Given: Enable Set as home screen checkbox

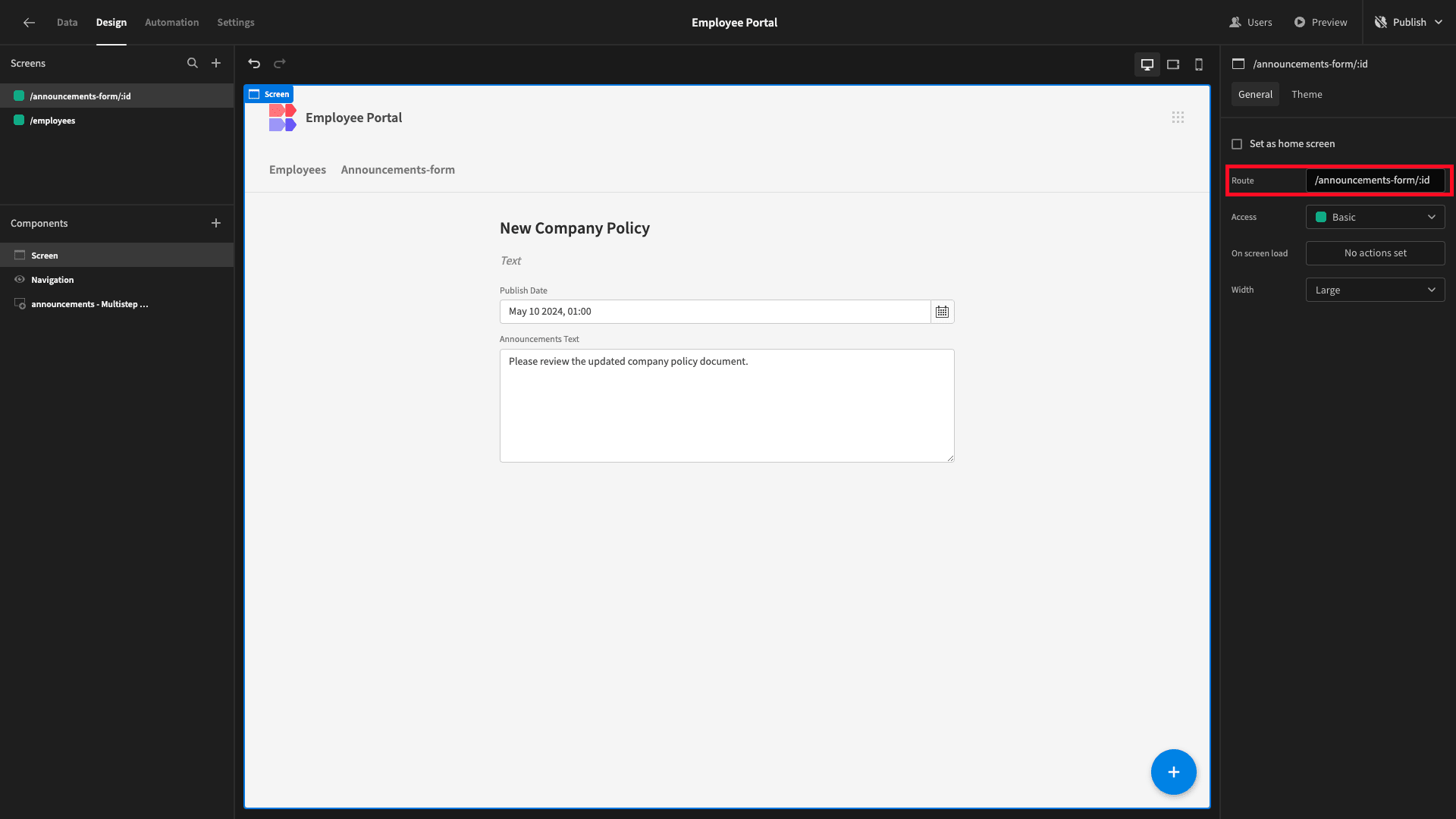Looking at the screenshot, I should (1237, 144).
